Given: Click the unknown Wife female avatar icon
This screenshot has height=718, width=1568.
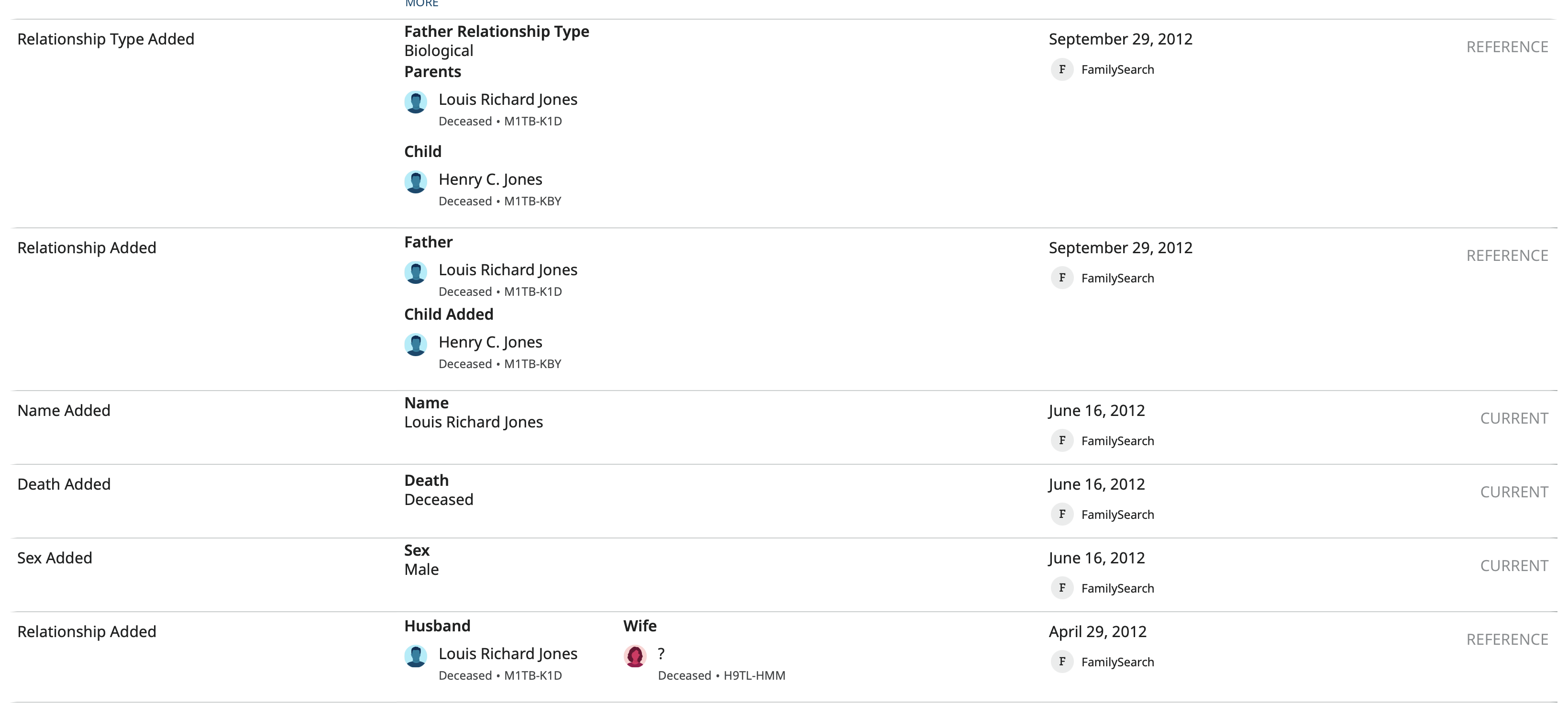Looking at the screenshot, I should [635, 657].
